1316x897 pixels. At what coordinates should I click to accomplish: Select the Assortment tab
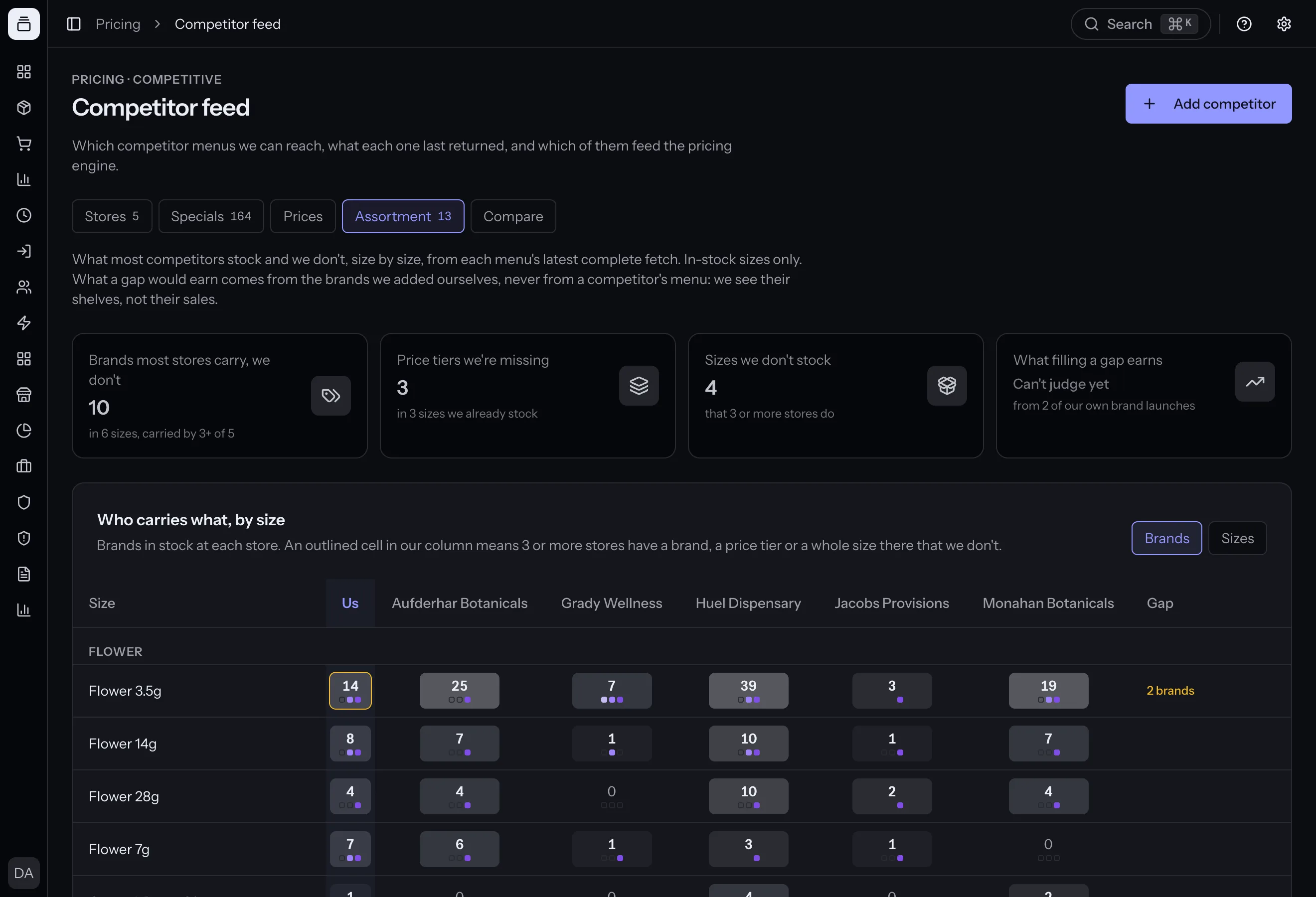tap(403, 216)
